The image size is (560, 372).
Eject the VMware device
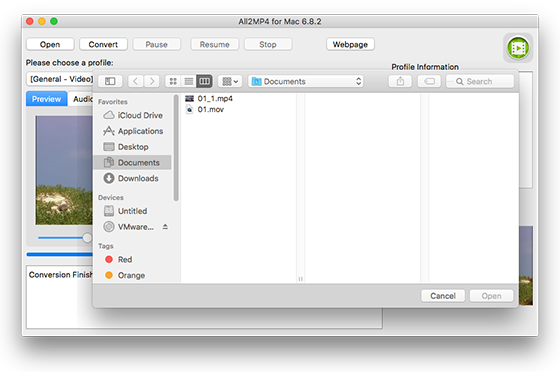pyautogui.click(x=165, y=226)
